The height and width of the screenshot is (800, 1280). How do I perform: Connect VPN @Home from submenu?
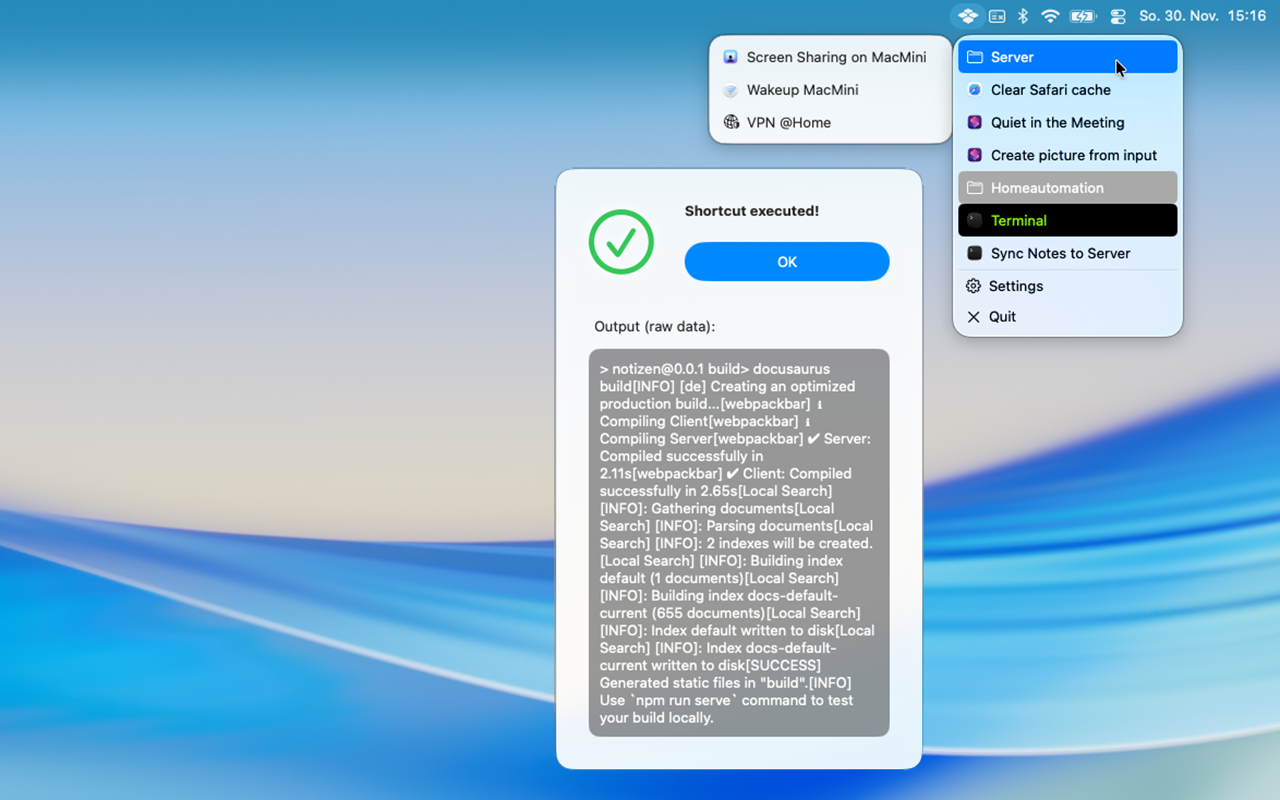pyautogui.click(x=788, y=123)
